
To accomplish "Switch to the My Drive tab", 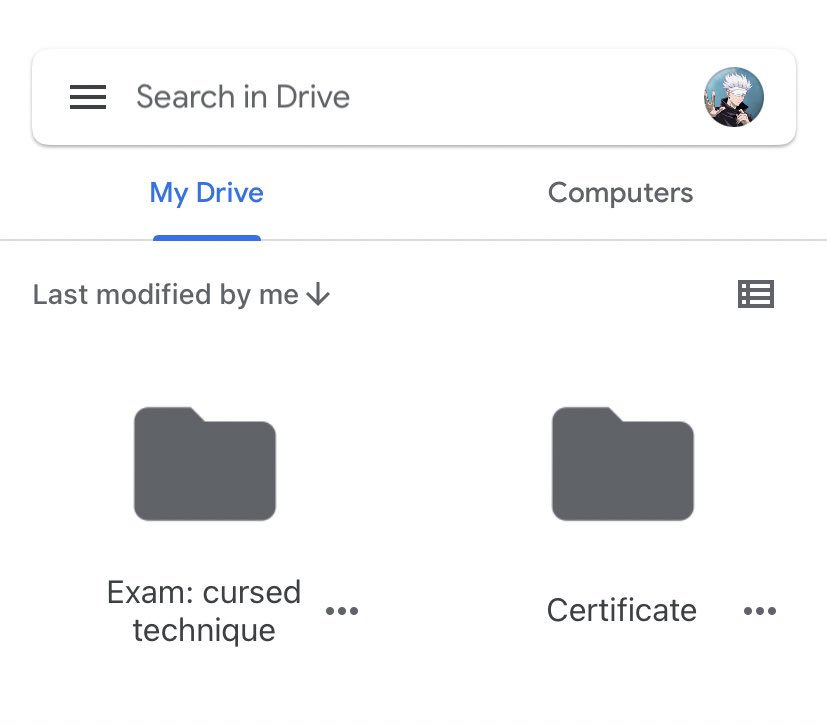I will click(207, 193).
